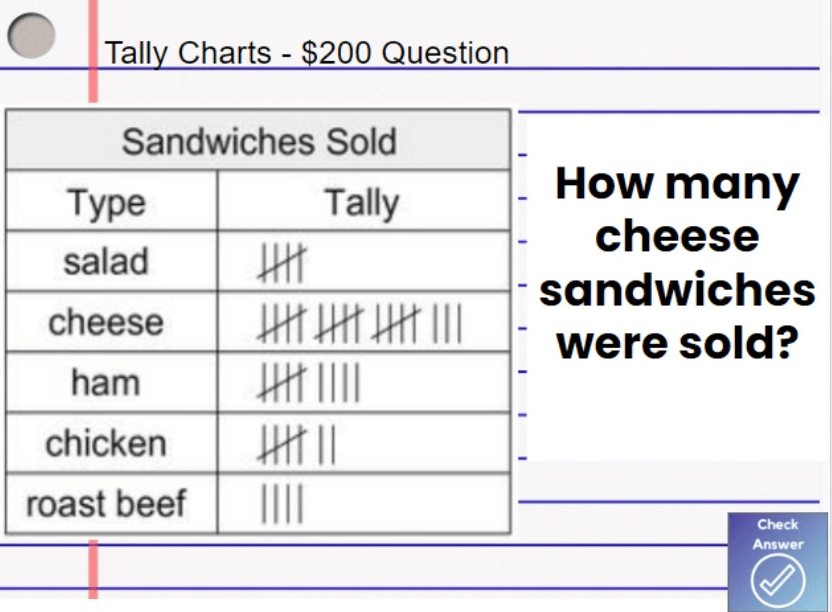Click the checkmark circle icon

(x=778, y=581)
